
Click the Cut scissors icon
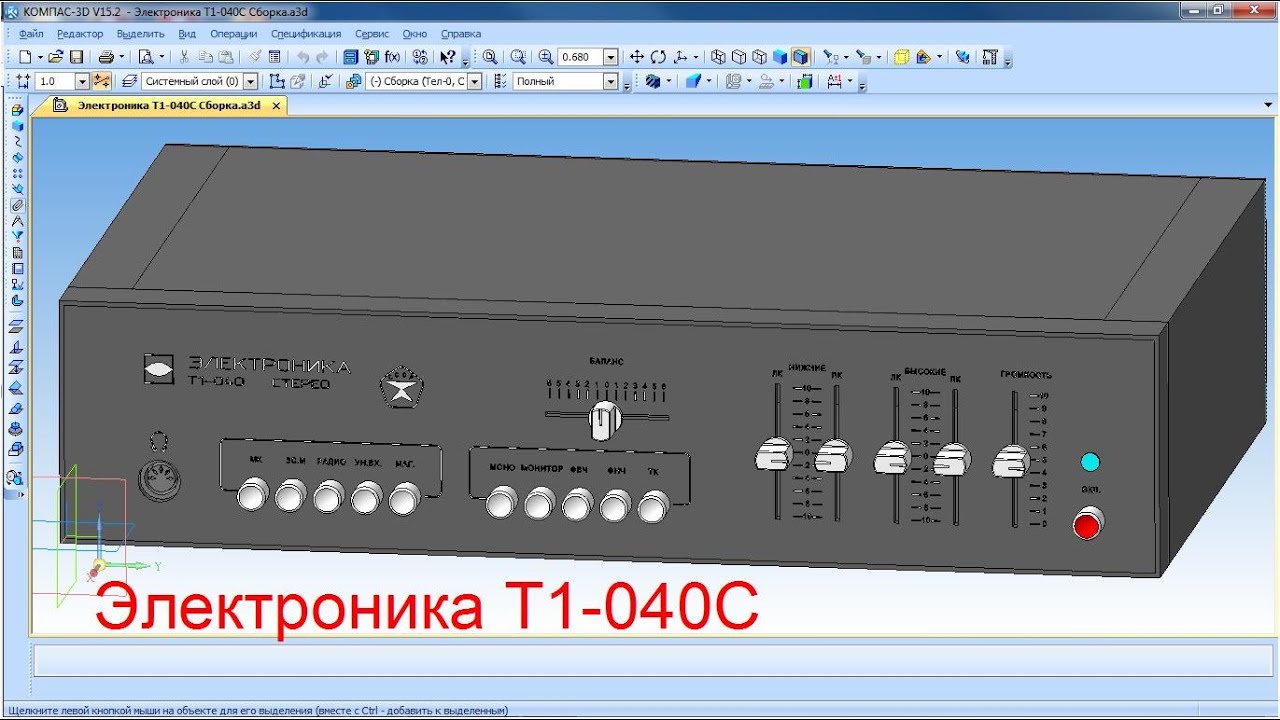(x=184, y=57)
